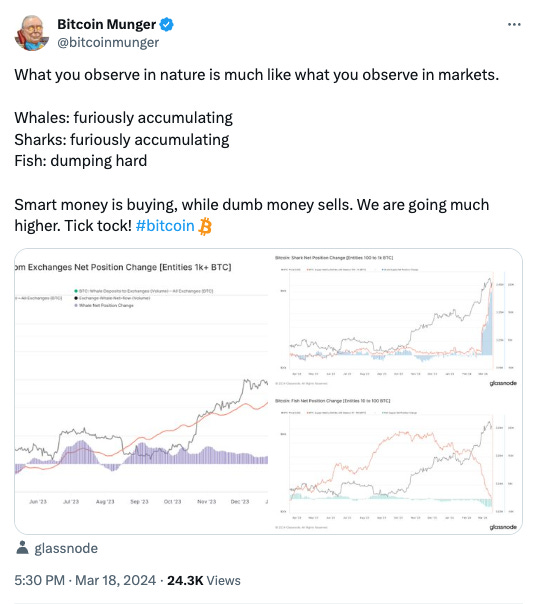Click the glassnode person tag icon

[x=22, y=548]
